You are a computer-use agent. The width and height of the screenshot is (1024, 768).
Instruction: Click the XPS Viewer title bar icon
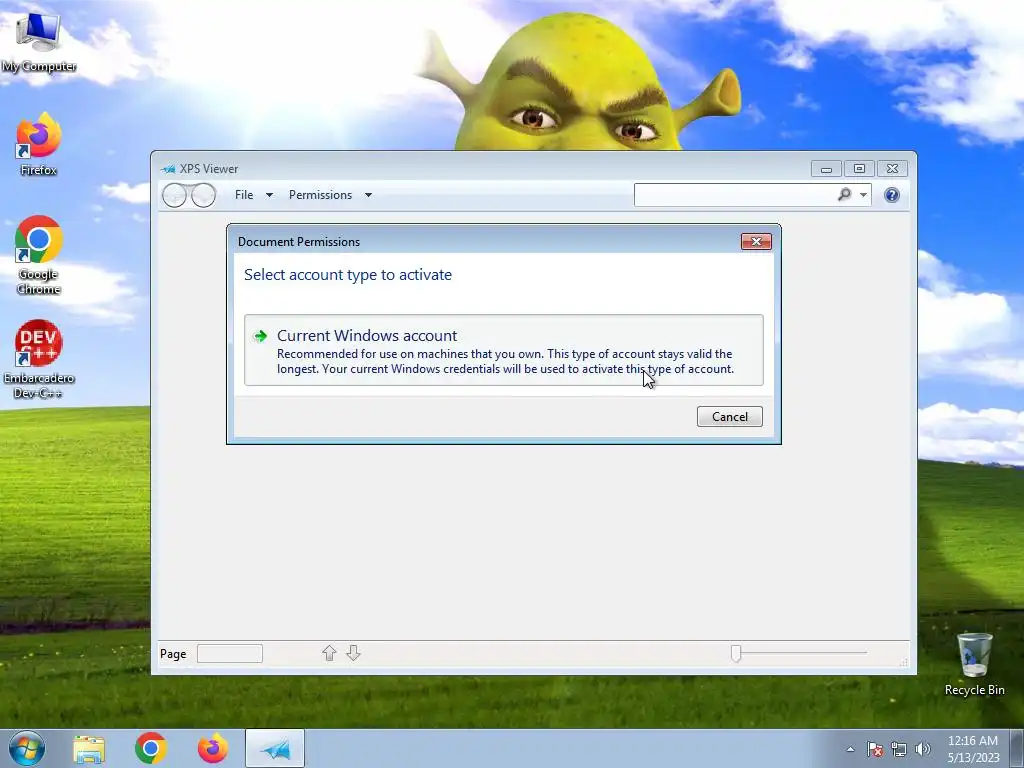(x=168, y=169)
